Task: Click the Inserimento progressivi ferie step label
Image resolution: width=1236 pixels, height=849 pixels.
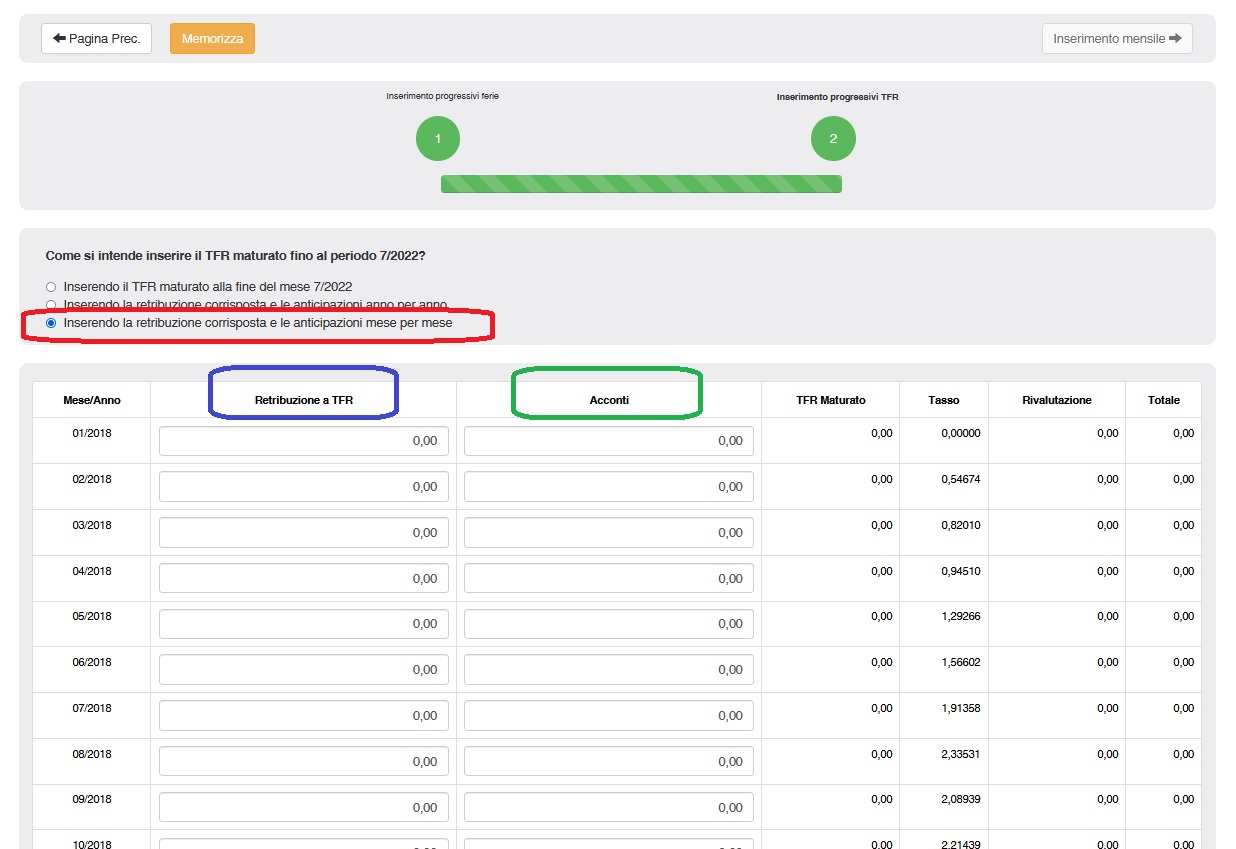Action: click(442, 96)
